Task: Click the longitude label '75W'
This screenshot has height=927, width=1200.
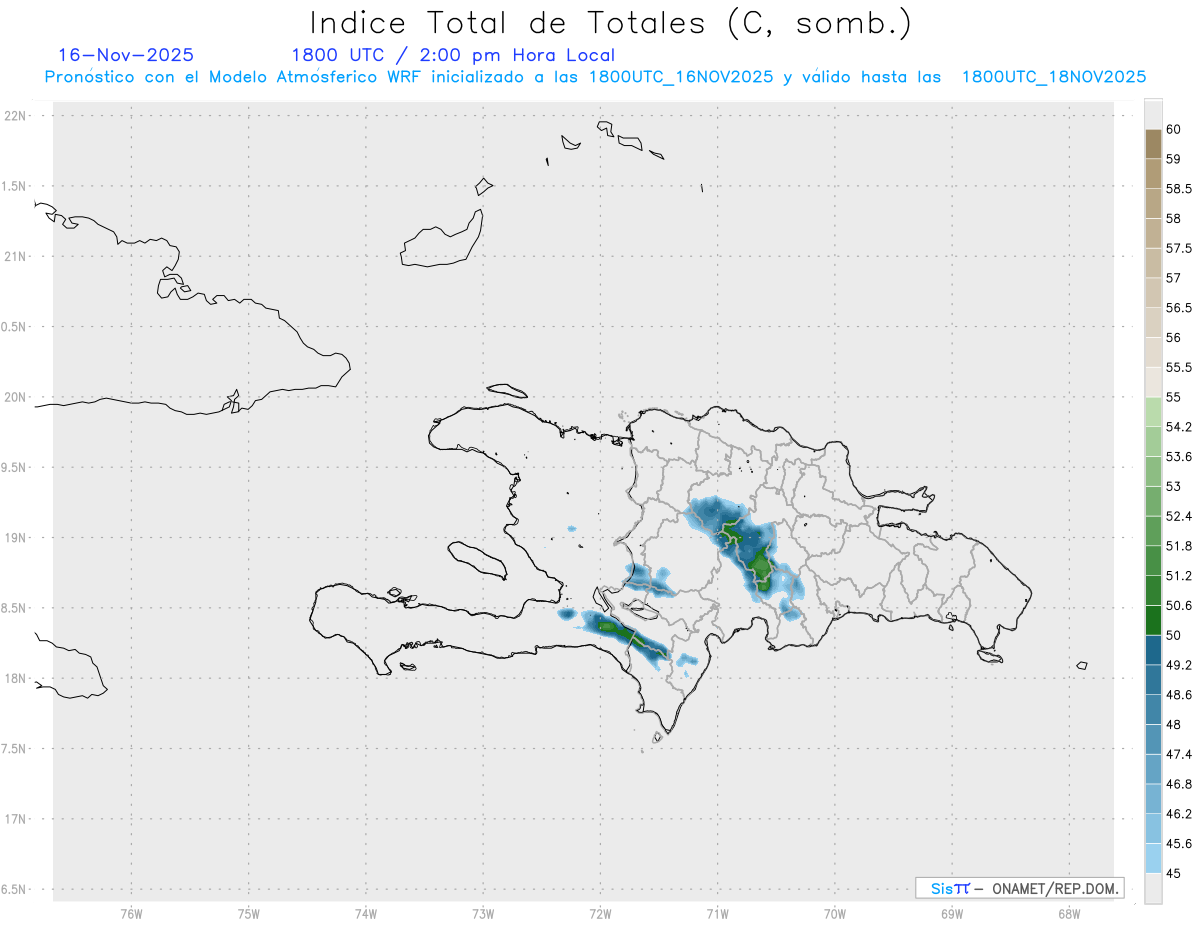Action: tap(249, 914)
